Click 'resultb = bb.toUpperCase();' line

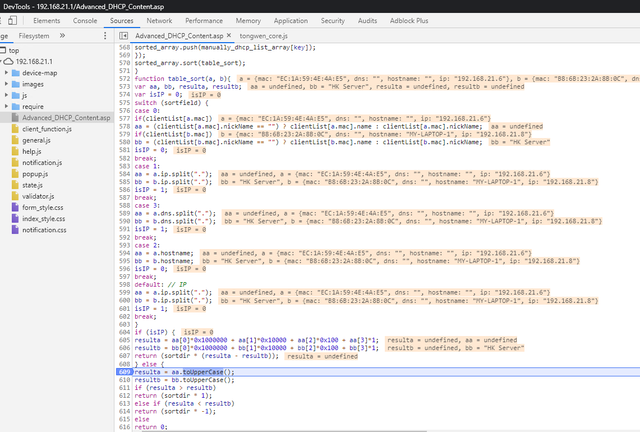[x=184, y=380]
